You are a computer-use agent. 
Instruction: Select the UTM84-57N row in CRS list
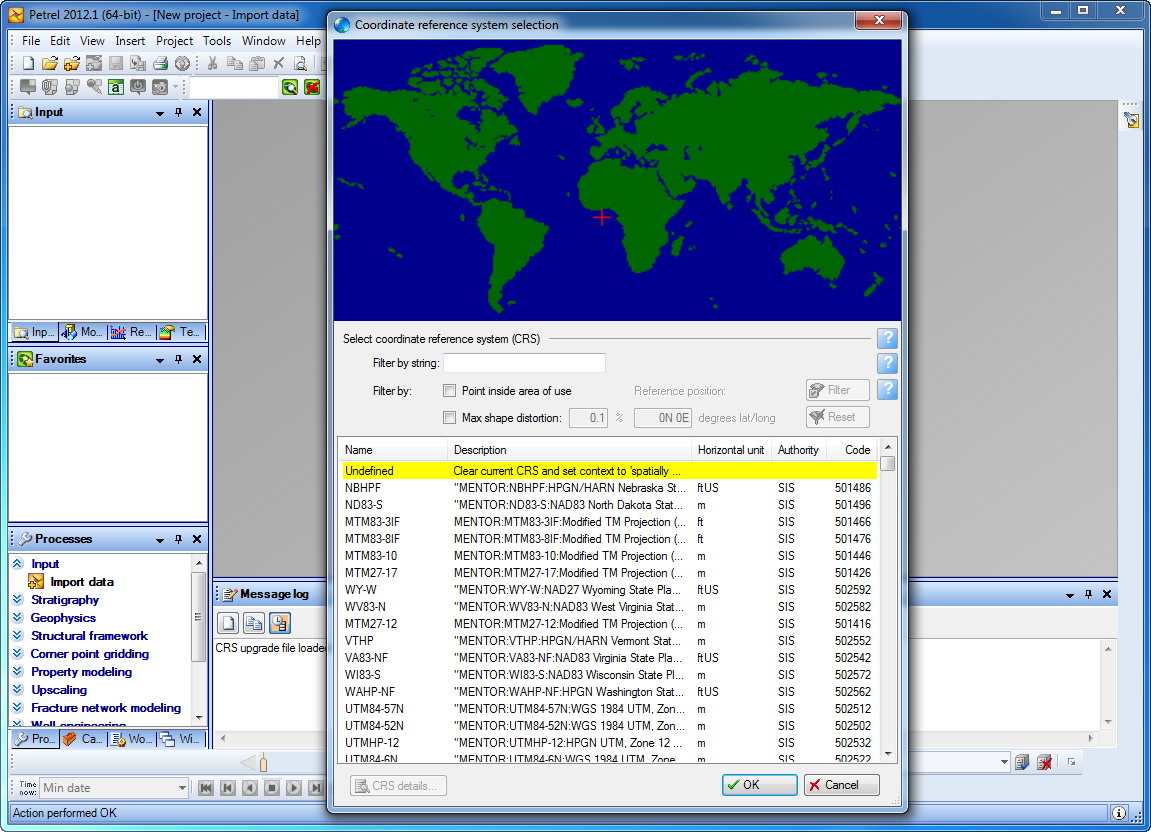(x=608, y=709)
